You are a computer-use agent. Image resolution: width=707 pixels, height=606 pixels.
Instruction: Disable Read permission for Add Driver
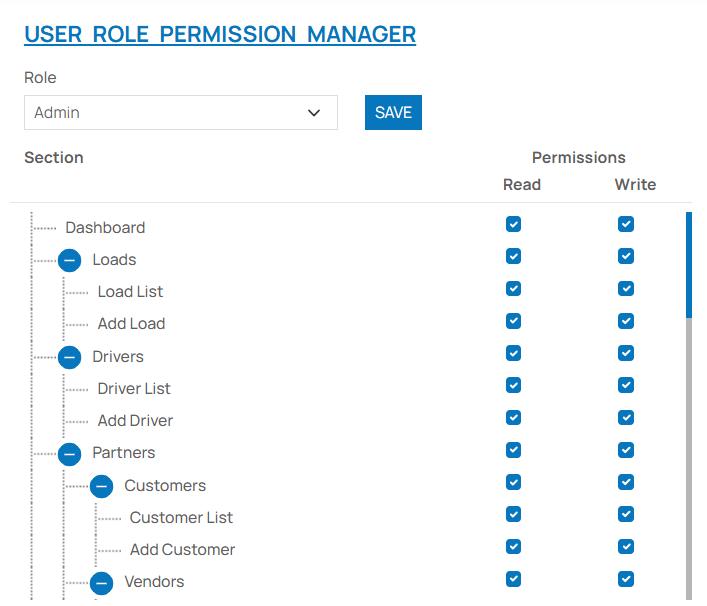(513, 418)
